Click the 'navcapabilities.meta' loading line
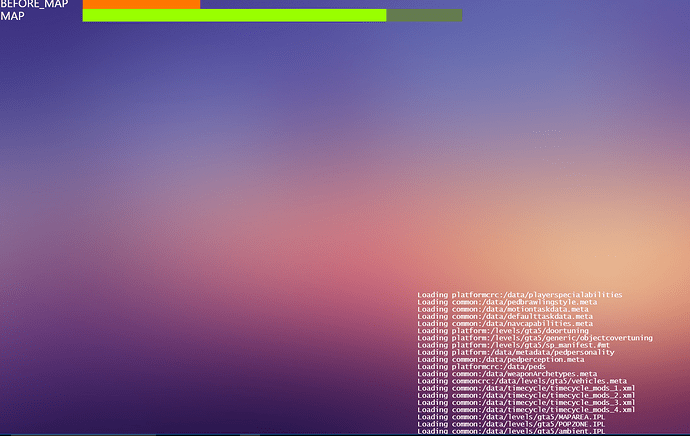This screenshot has height=436, width=690. [x=505, y=323]
